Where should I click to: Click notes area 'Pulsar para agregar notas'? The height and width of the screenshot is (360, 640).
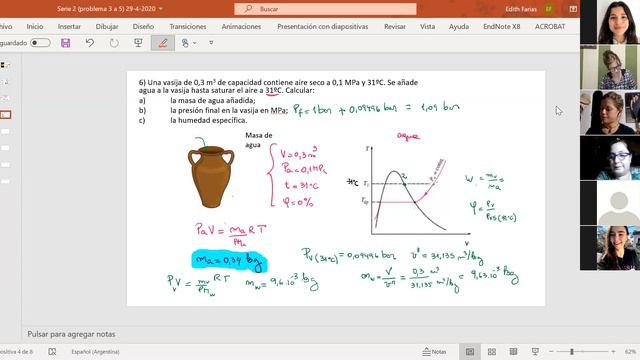(x=71, y=334)
